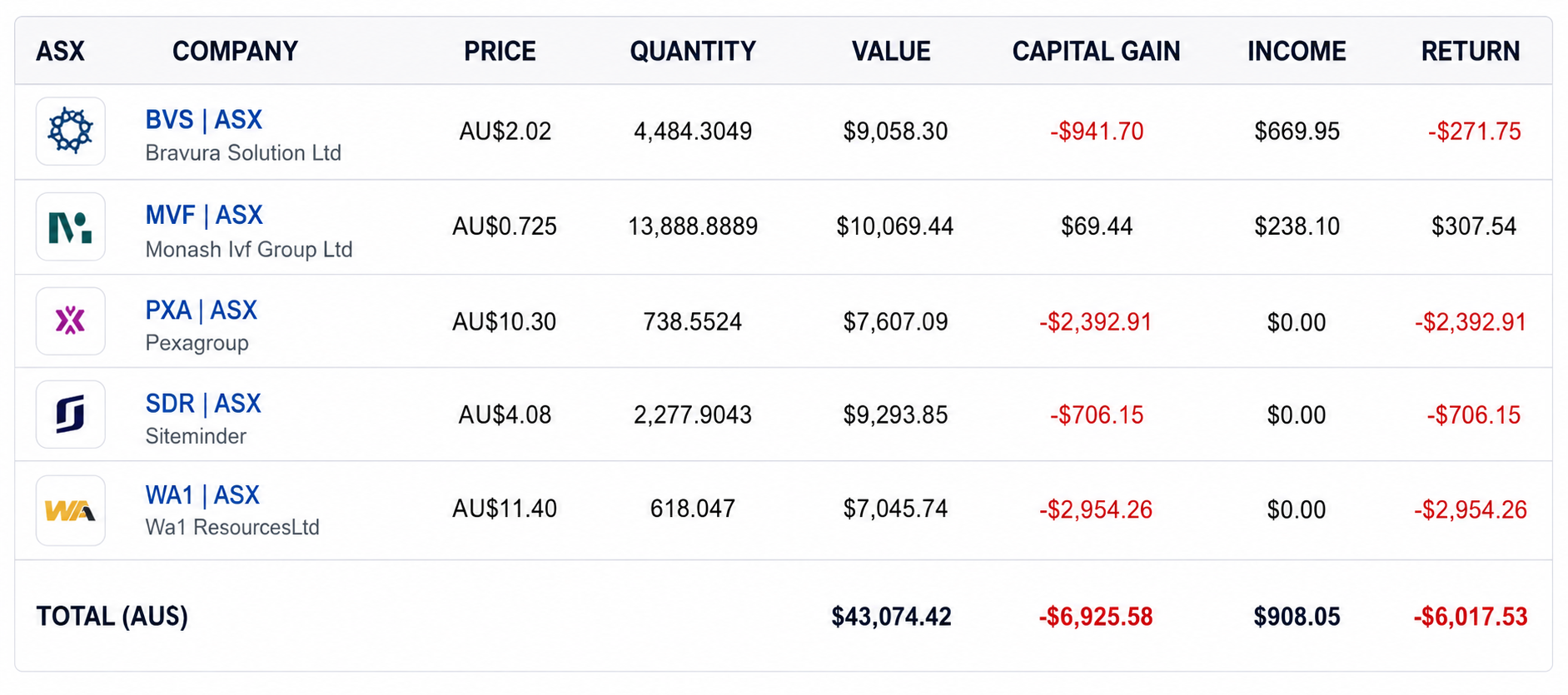The height and width of the screenshot is (695, 1568).
Task: Click the -$2,954.26 return for WA1
Action: click(x=1471, y=509)
